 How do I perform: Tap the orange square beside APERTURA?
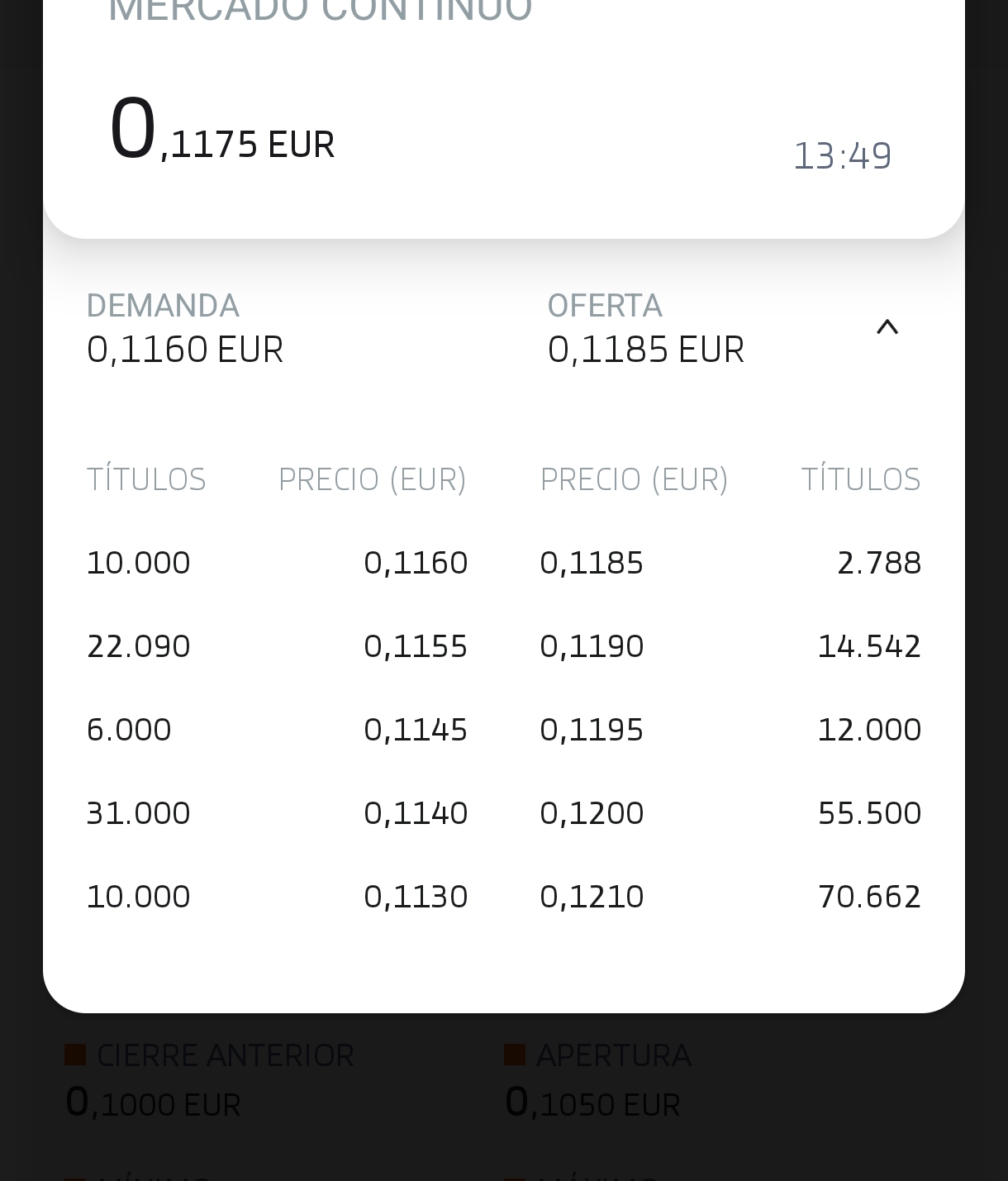coord(515,1055)
